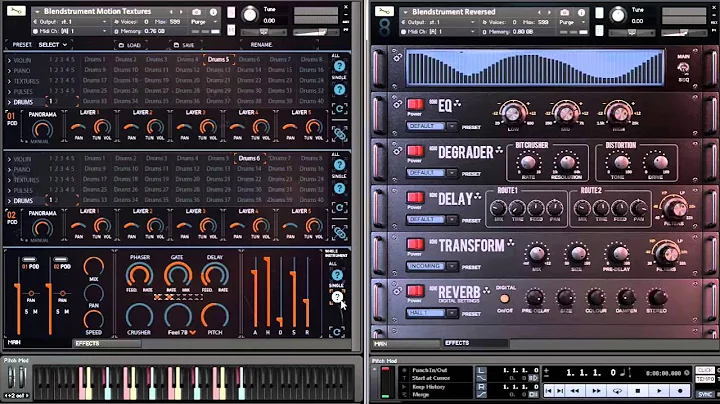The width and height of the screenshot is (720, 404).
Task: Click the Tune knob in Motion Textures
Action: point(250,15)
